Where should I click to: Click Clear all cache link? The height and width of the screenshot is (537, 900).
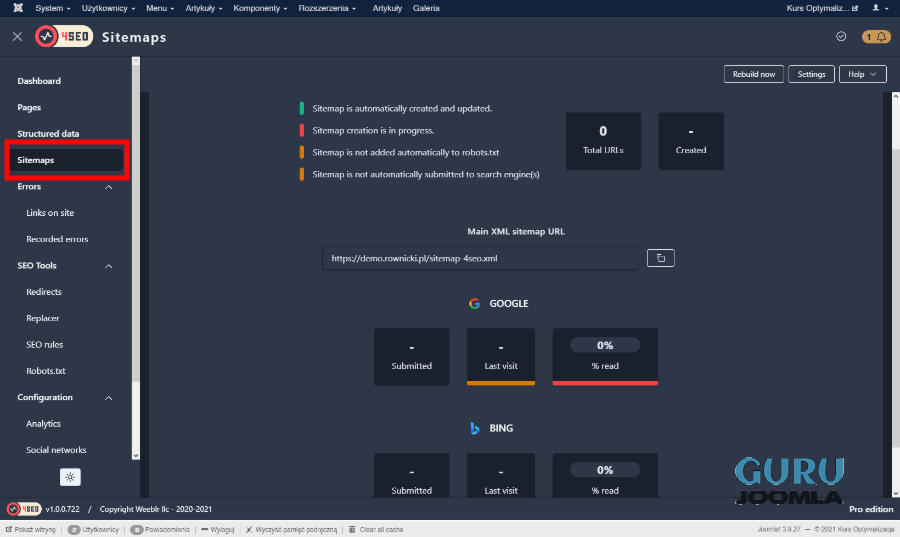[x=376, y=530]
